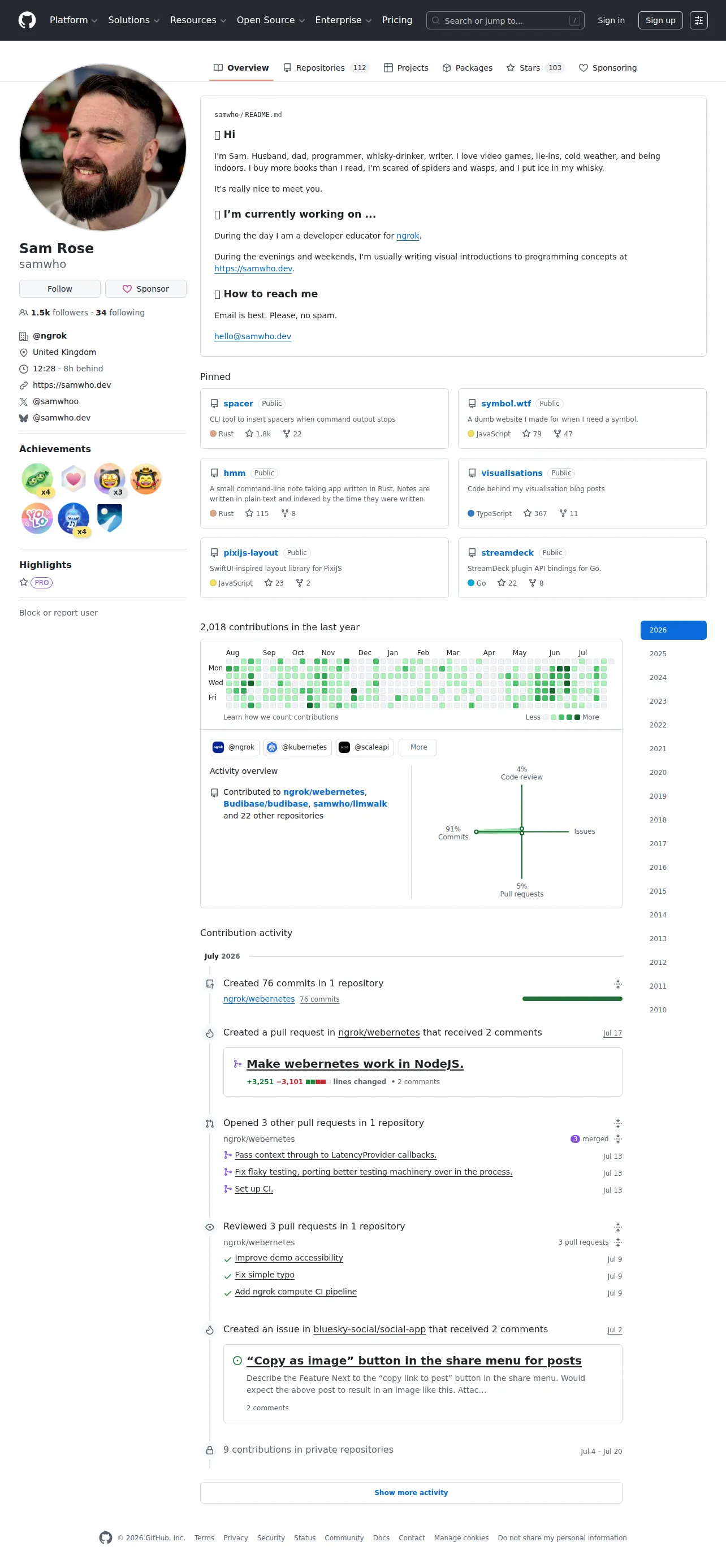Show more organizations with the More button
Viewport: 726px width, 1568px height.
(418, 747)
